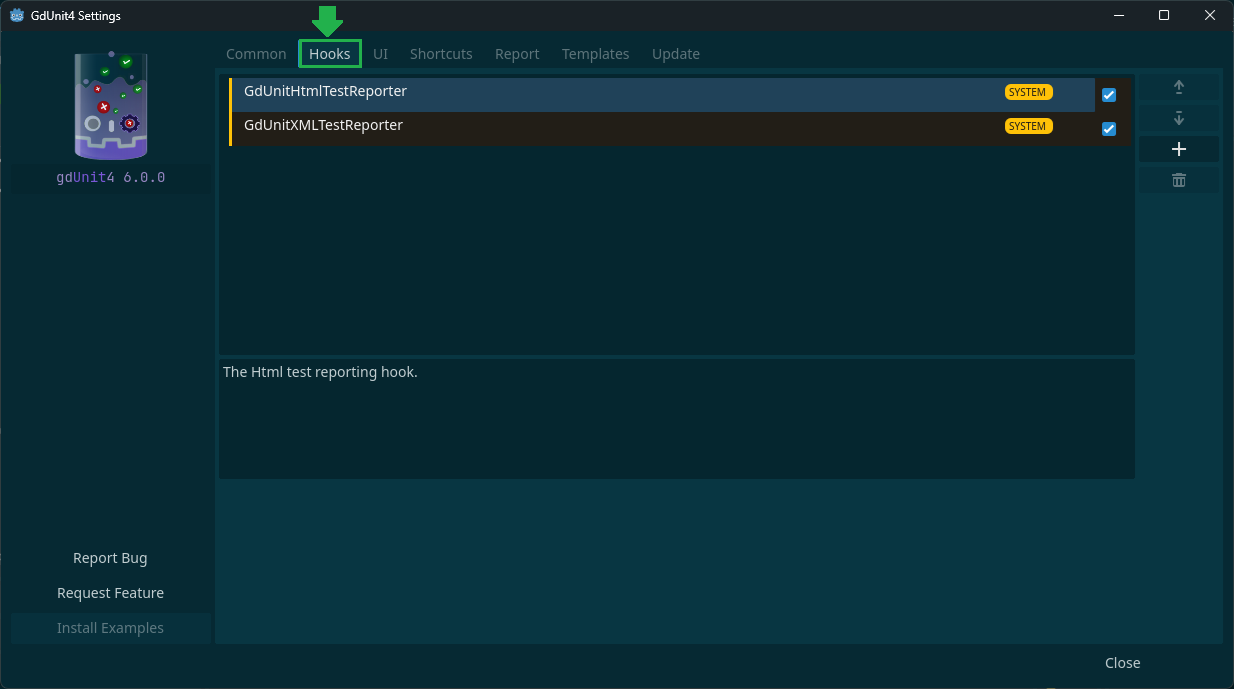Click the Request Feature button
This screenshot has width=1234, height=689.
coord(110,593)
